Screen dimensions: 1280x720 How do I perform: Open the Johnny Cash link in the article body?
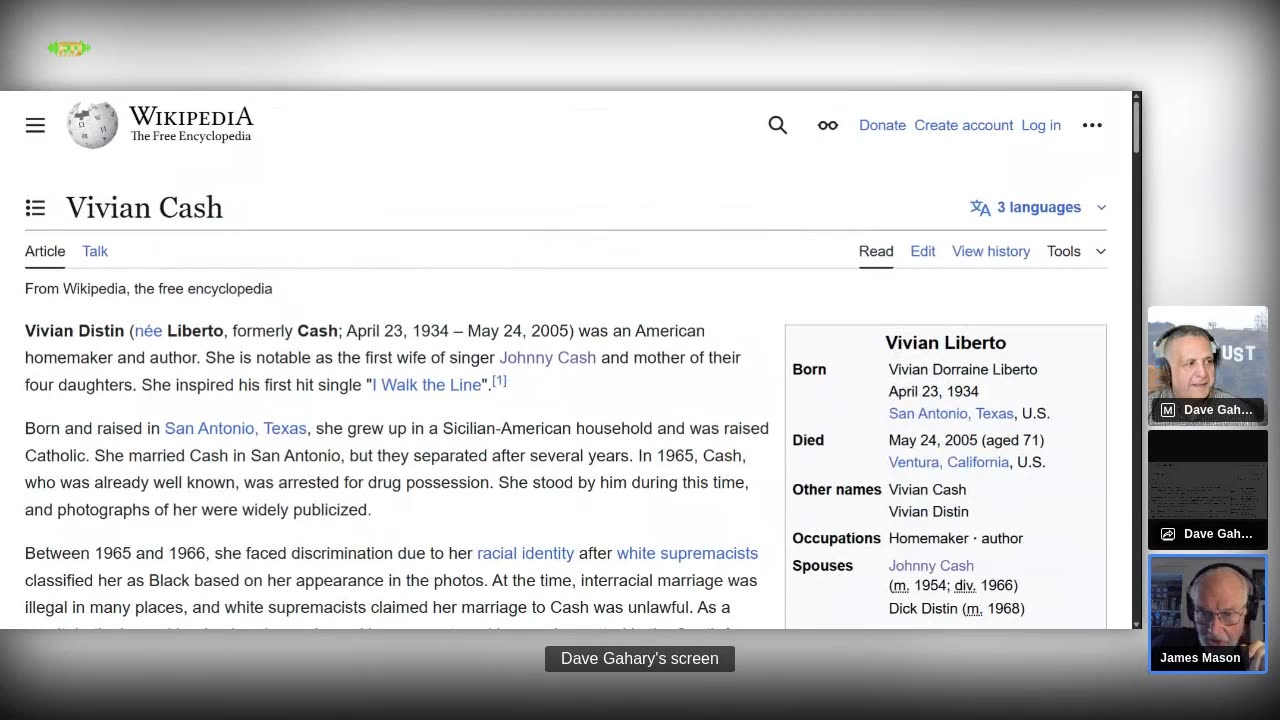[547, 358]
